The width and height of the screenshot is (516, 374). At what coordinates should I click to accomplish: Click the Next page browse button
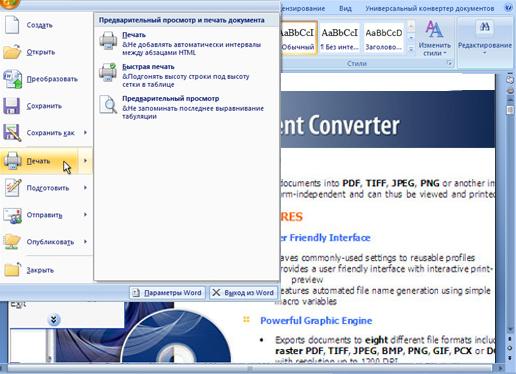click(510, 357)
